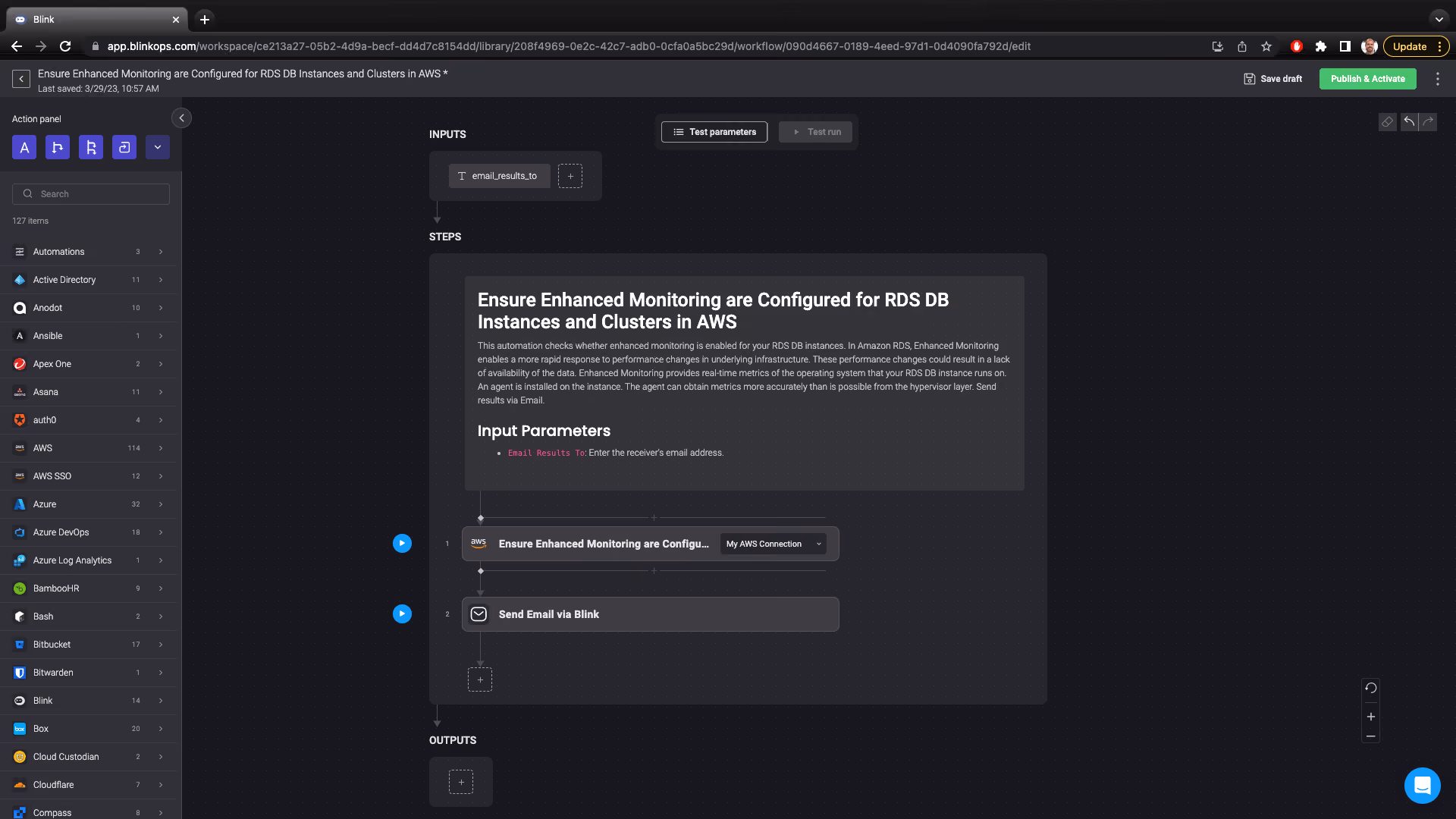Click the BambooHR icon
Viewport: 1456px width, 819px height.
pos(20,588)
